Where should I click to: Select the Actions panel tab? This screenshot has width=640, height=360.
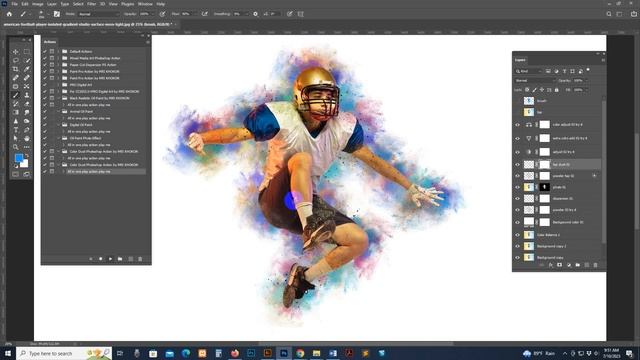[50, 42]
